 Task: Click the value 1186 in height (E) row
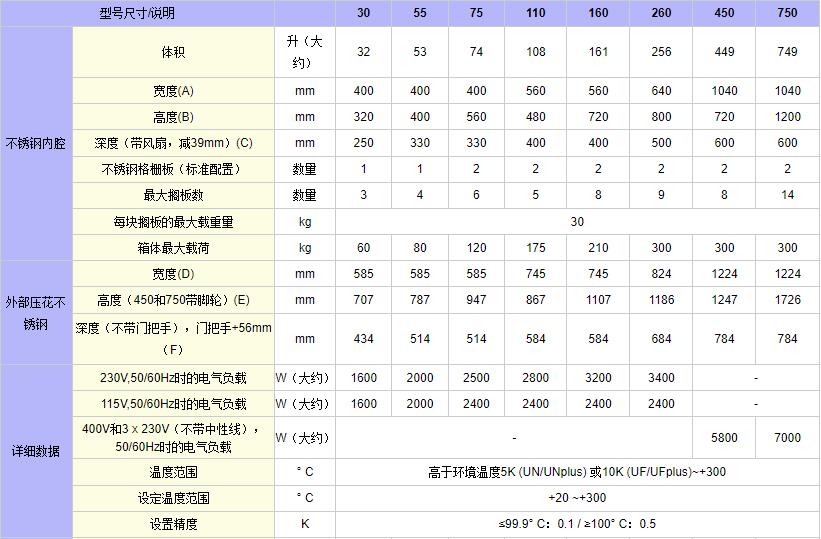(661, 300)
